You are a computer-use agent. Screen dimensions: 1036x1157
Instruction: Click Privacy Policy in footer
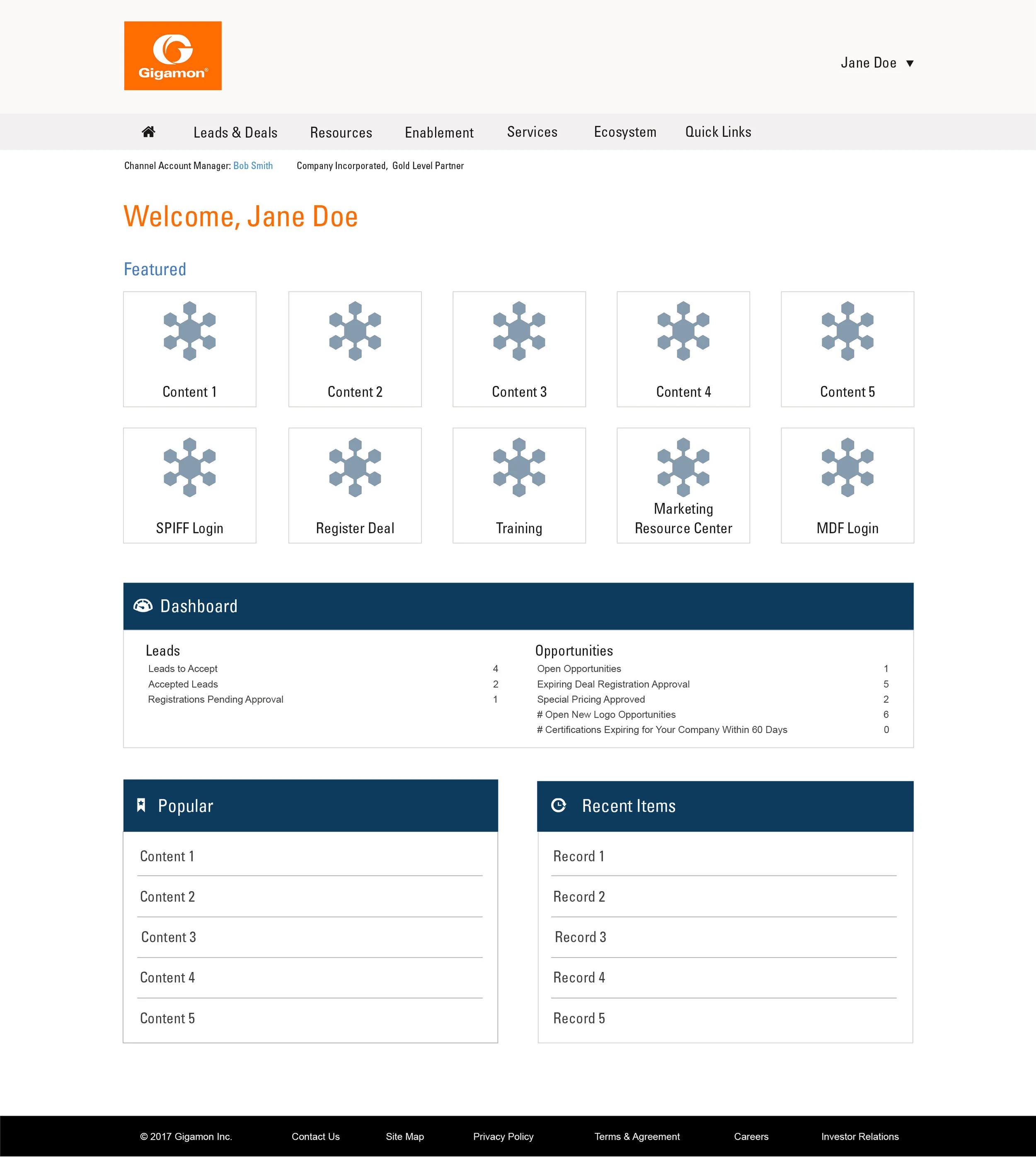click(x=503, y=1137)
